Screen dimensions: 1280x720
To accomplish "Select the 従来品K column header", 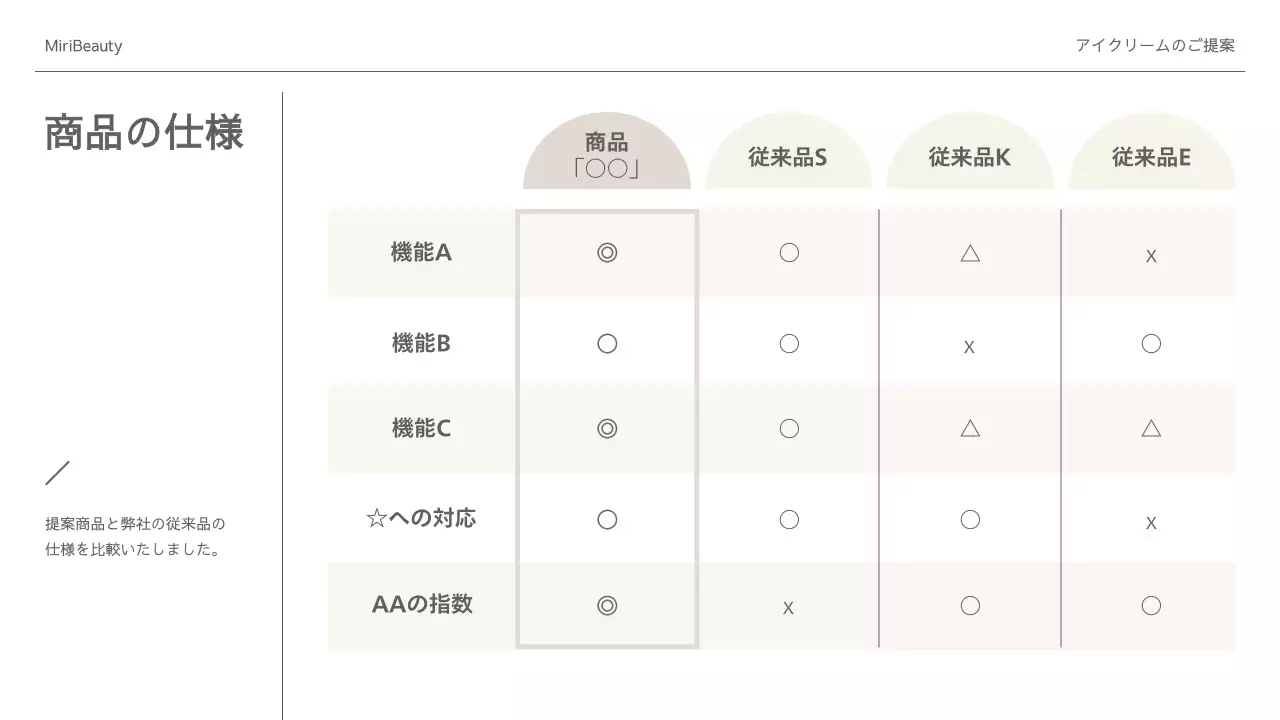I will pyautogui.click(x=970, y=158).
